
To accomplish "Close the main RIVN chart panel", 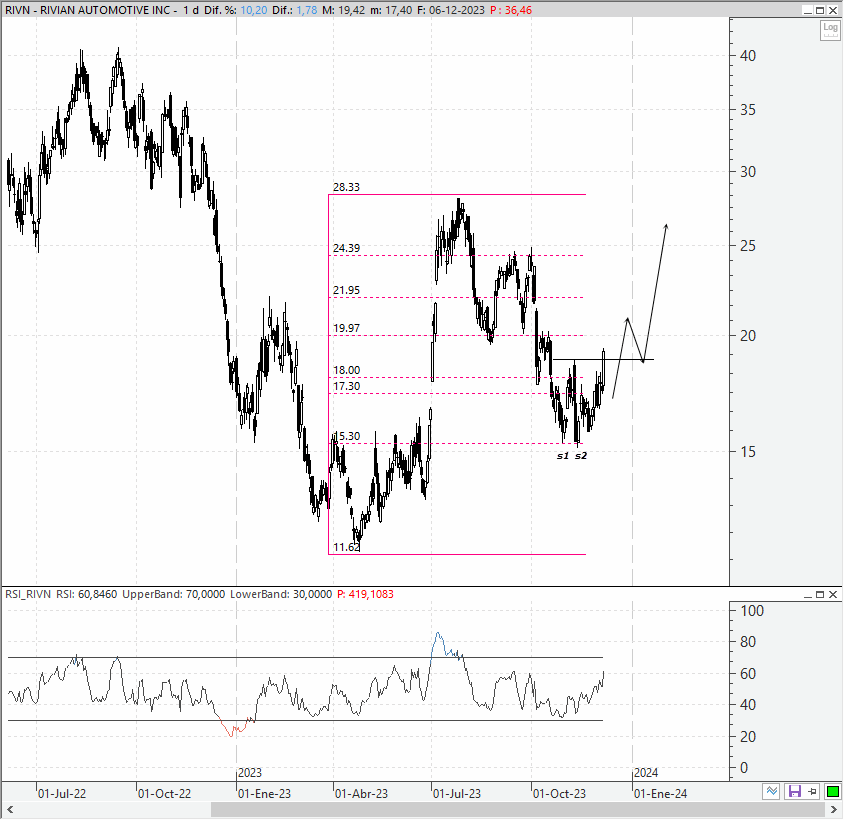I will click(833, 10).
